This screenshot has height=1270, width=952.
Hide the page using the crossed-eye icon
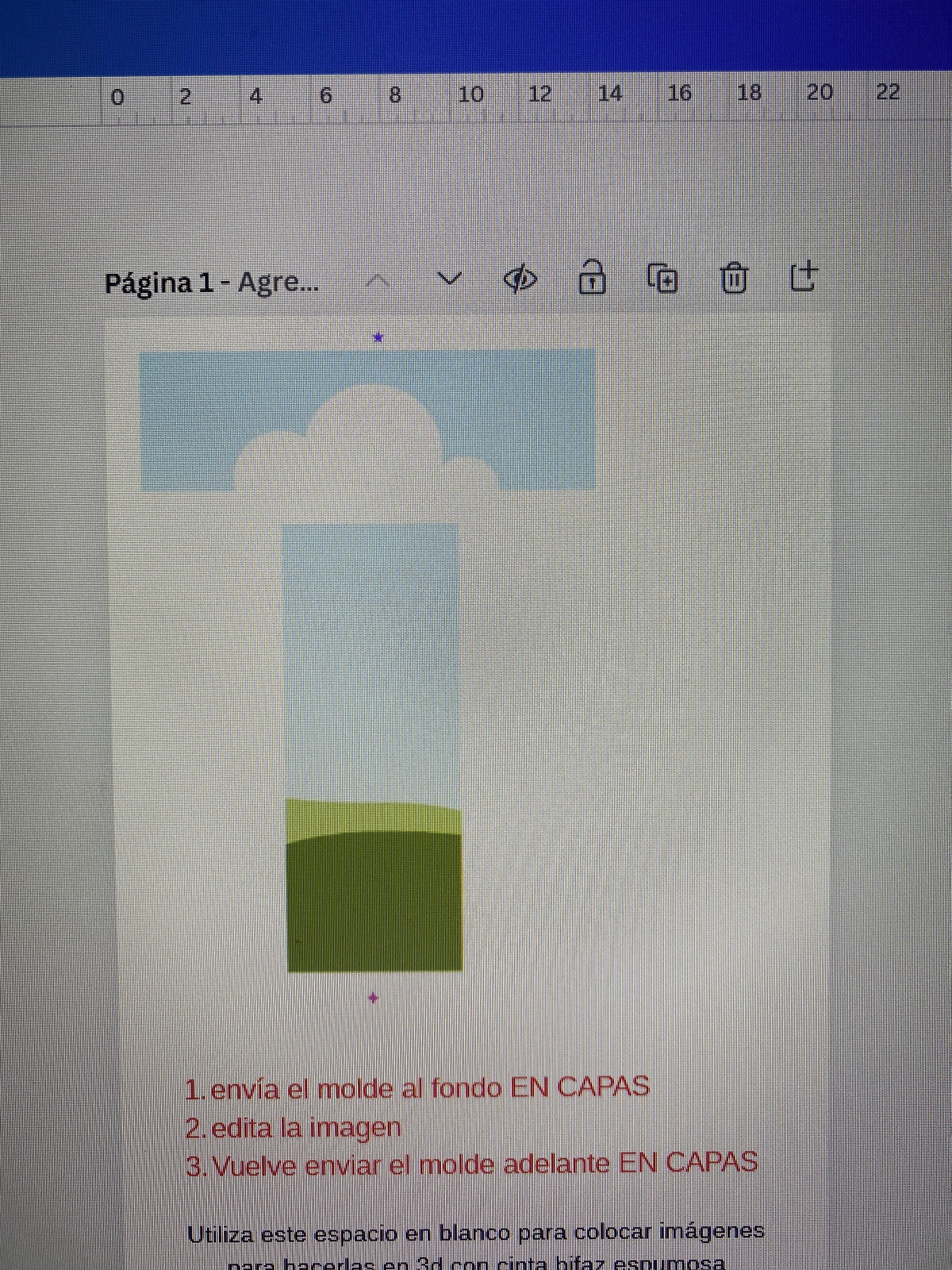(520, 279)
